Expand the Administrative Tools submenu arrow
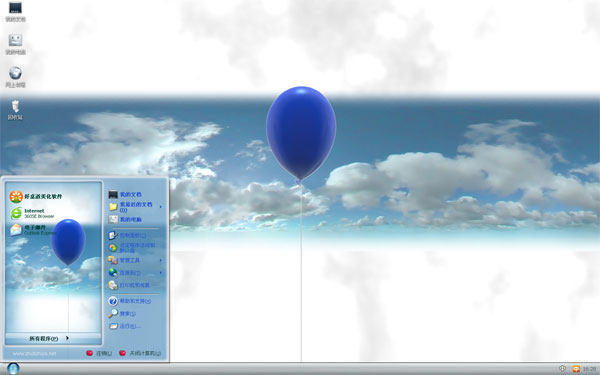This screenshot has height=375, width=600. (x=161, y=260)
